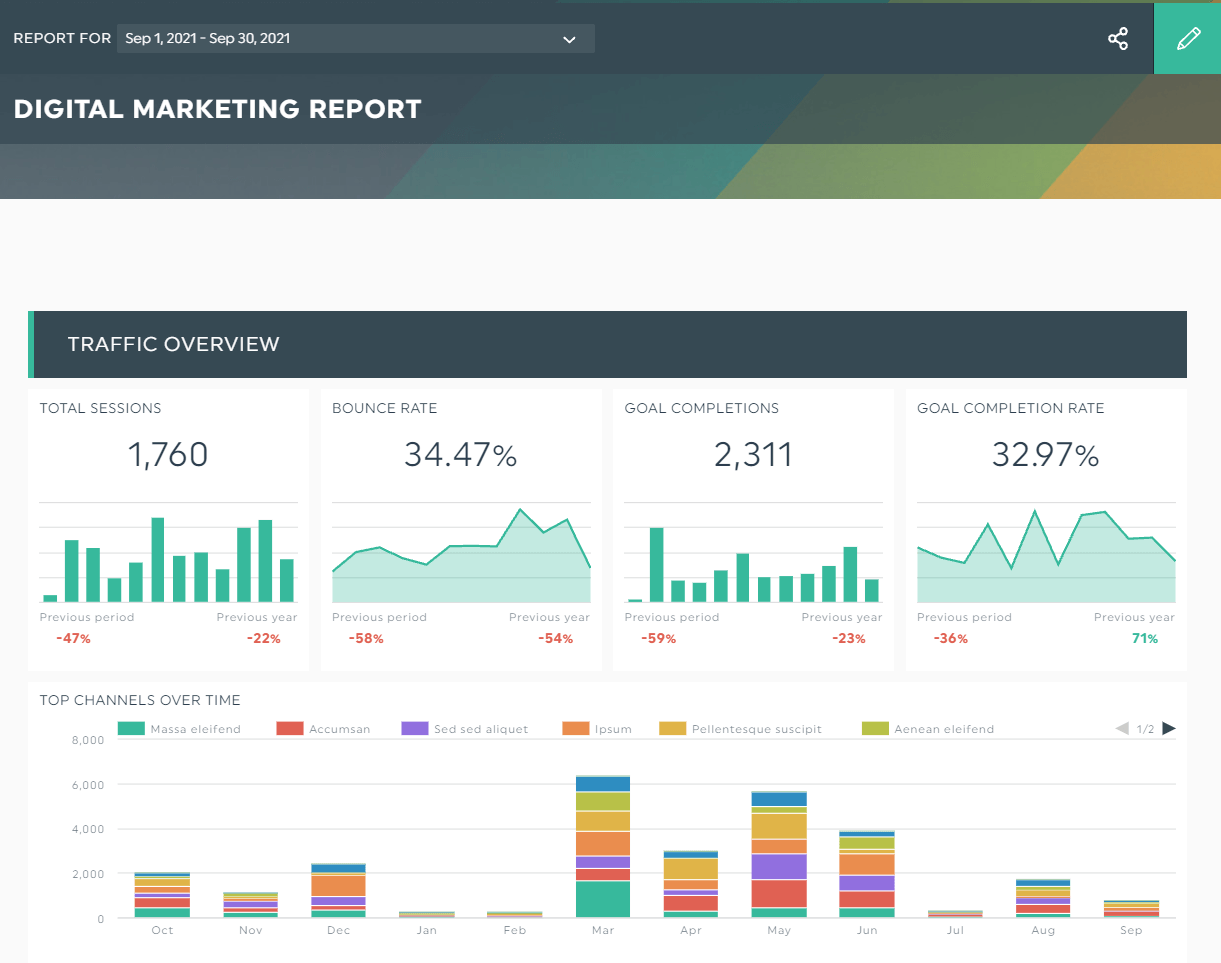Open the report date range dropdown
This screenshot has width=1221, height=963.
point(356,39)
